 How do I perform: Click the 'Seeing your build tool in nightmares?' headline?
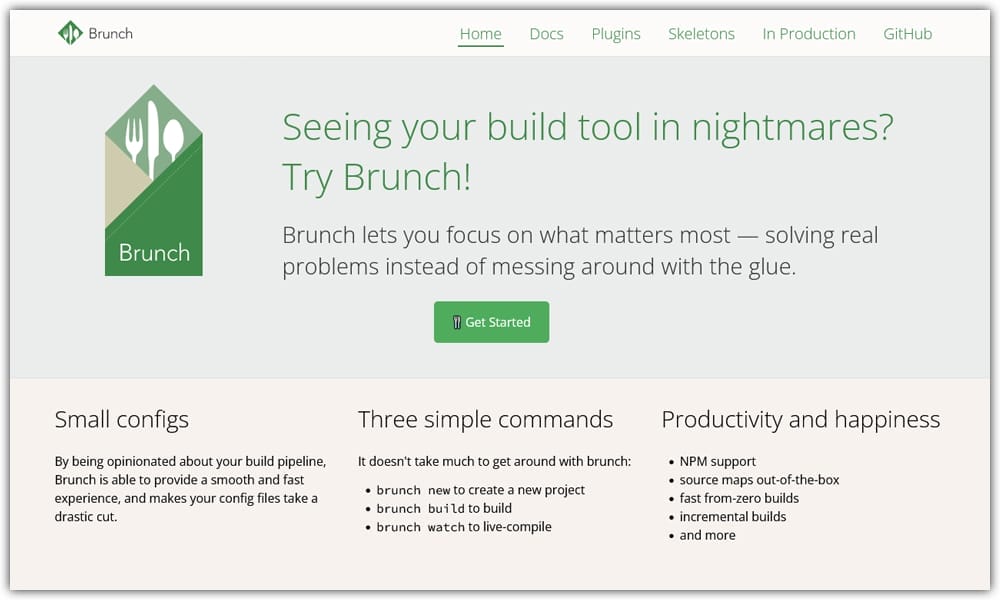coord(587,127)
